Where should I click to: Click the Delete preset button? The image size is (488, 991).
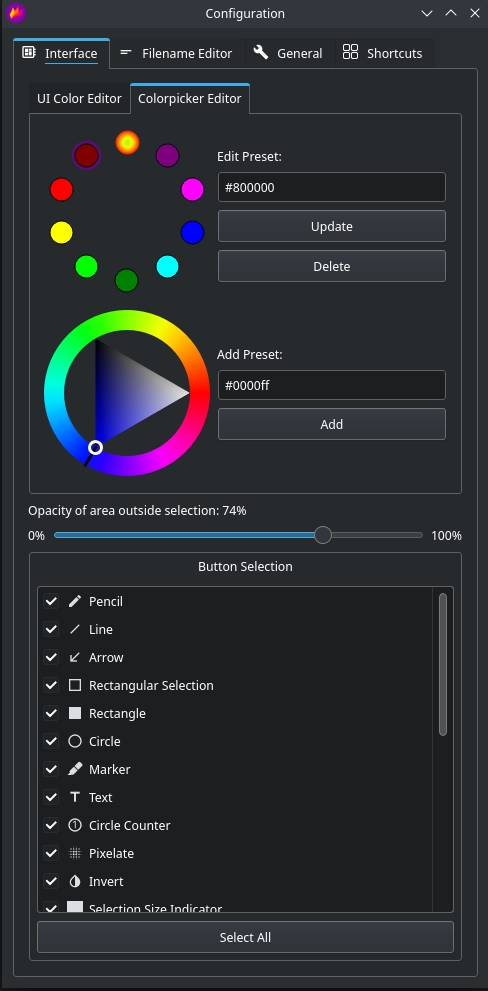click(332, 266)
